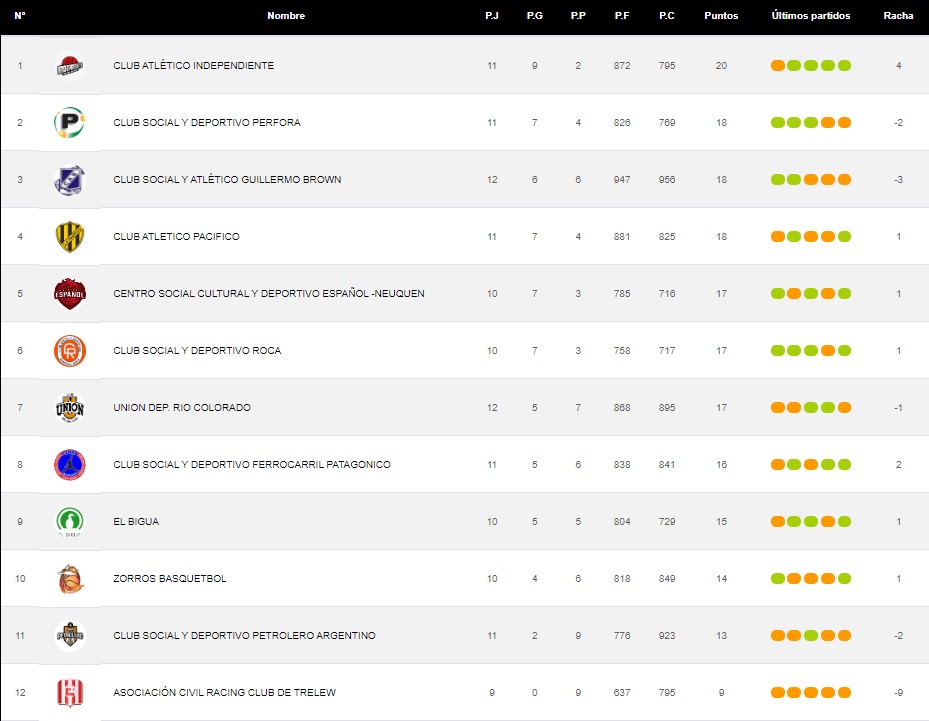Image resolution: width=929 pixels, height=721 pixels.
Task: Click the P.J games played column header
Action: click(x=491, y=16)
